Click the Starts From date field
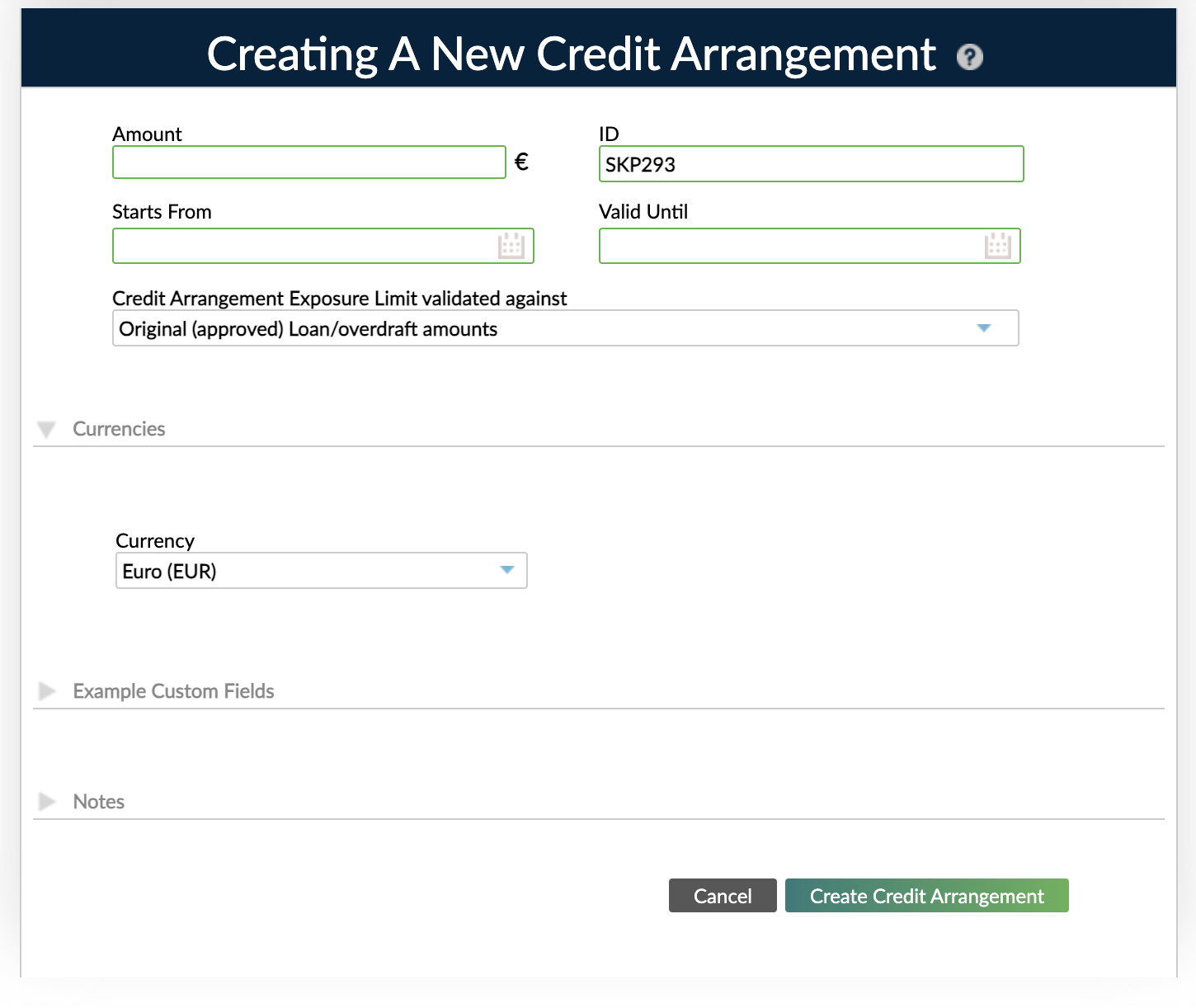 305,245
